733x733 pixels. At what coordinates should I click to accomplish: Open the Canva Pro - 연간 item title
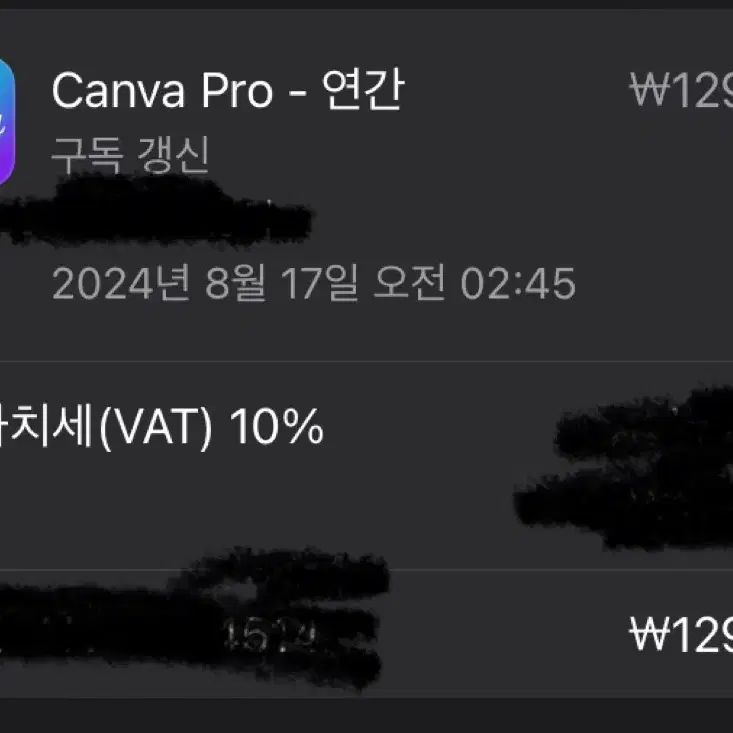pyautogui.click(x=228, y=90)
